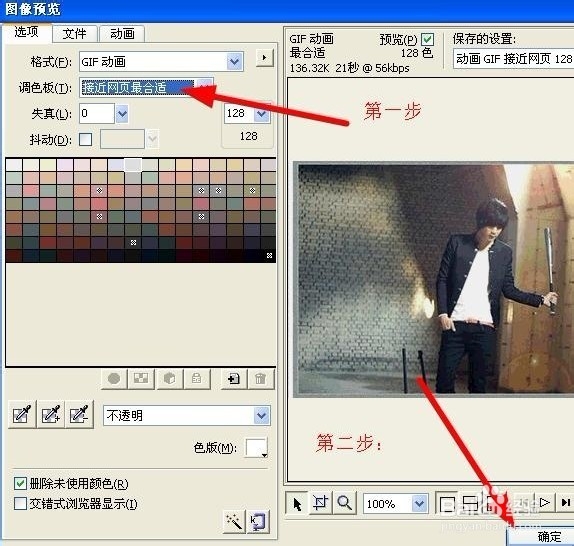574x546 pixels.
Task: Open the 调色板 接近网页最合适 dropdown
Action: click(205, 87)
